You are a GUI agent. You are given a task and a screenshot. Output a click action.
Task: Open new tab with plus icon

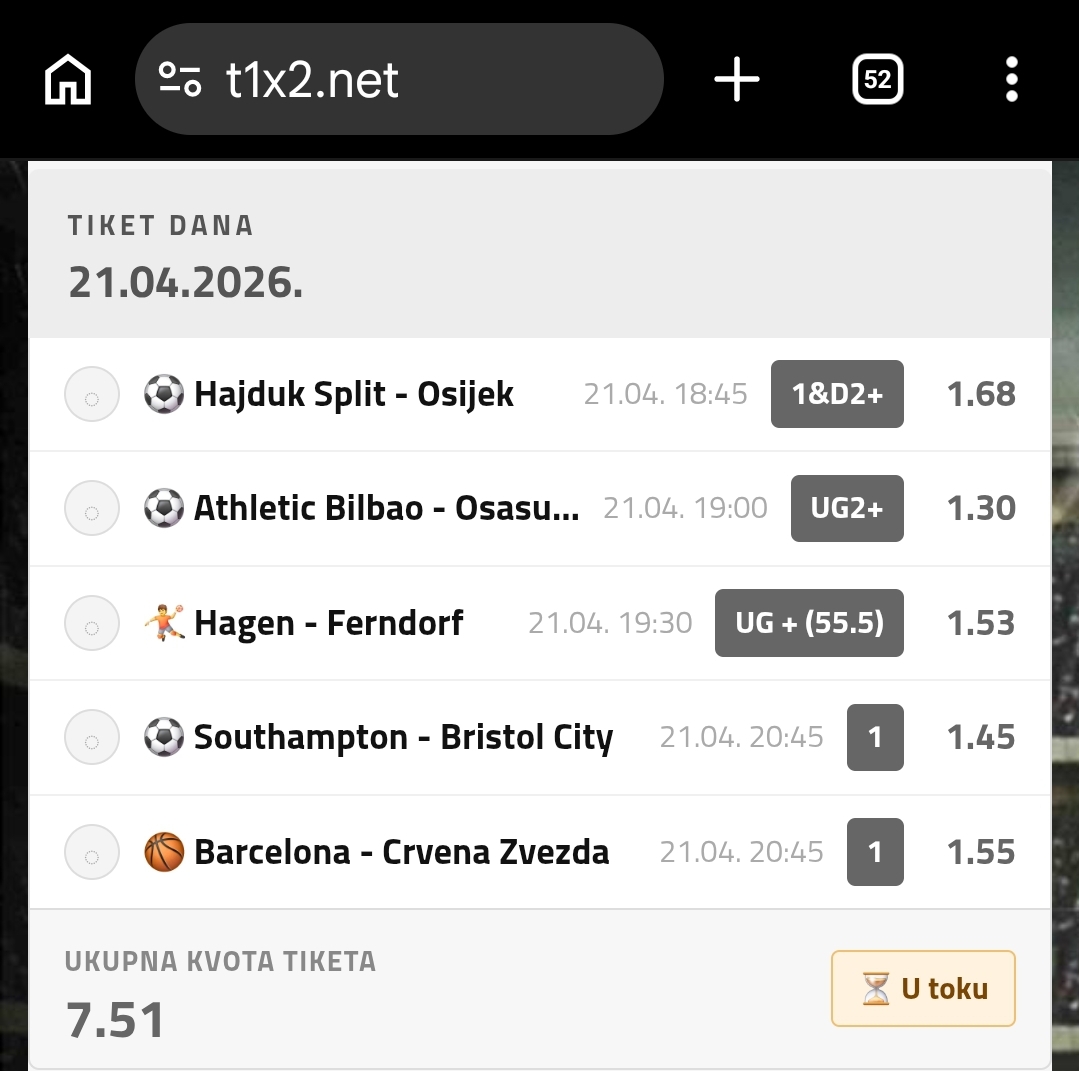tap(737, 79)
